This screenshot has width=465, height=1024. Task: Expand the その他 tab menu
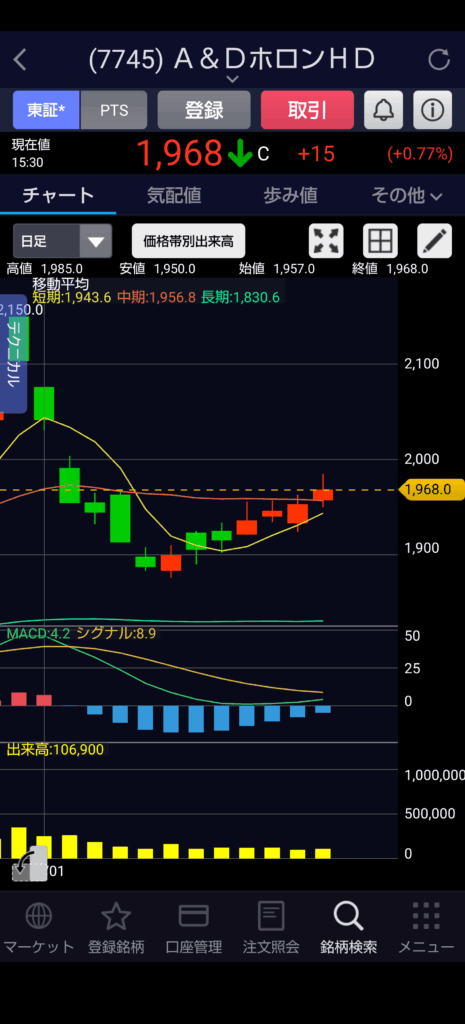pyautogui.click(x=407, y=195)
